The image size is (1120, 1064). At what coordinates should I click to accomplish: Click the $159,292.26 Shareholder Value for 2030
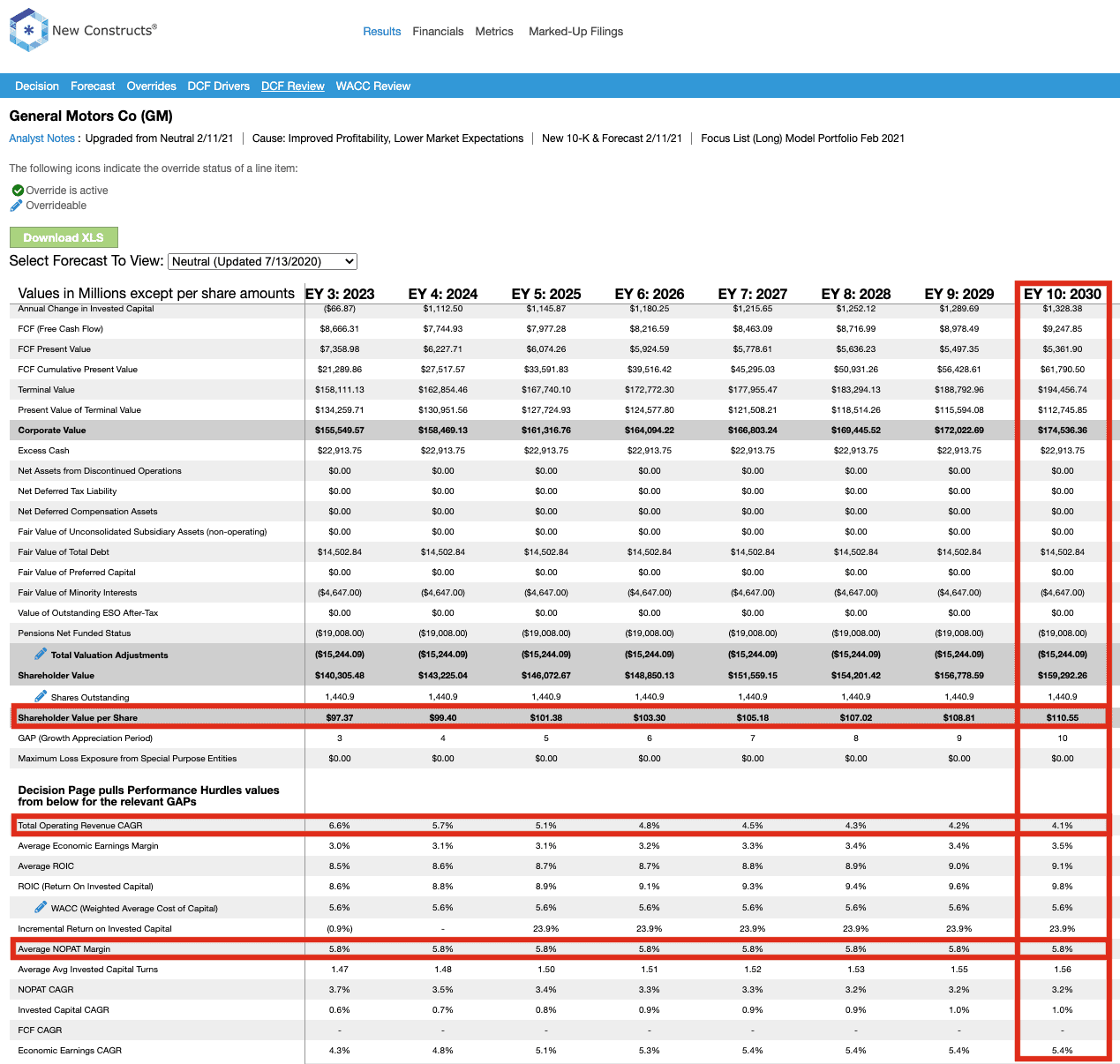tap(1063, 676)
